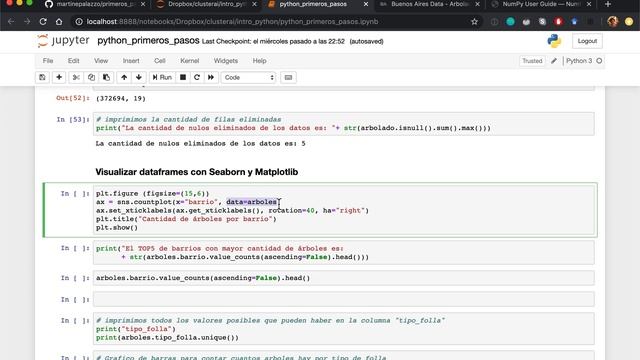Image resolution: width=640 pixels, height=360 pixels.
Task: Go to the browser home page
Action: pyautogui.click(x=59, y=22)
